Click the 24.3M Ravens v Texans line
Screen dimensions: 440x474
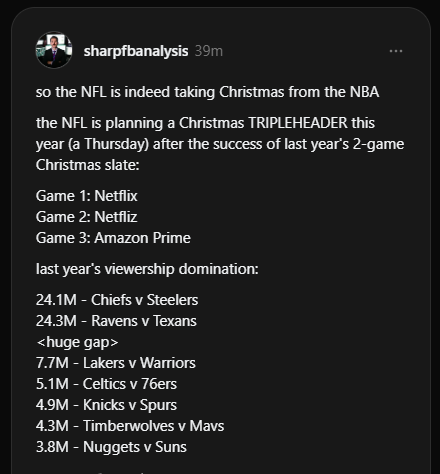(116, 321)
